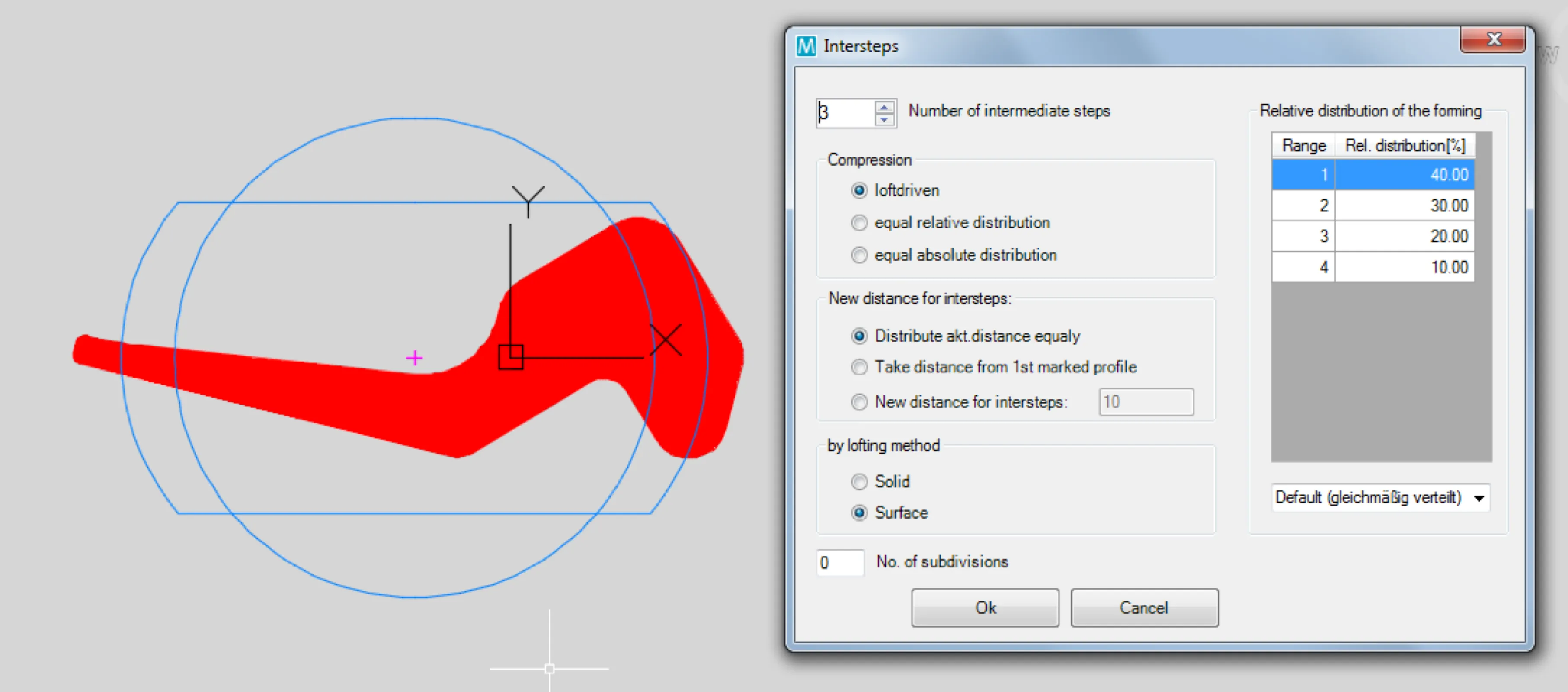The width and height of the screenshot is (1568, 692).
Task: Choose equal absolute distribution option
Action: (859, 255)
